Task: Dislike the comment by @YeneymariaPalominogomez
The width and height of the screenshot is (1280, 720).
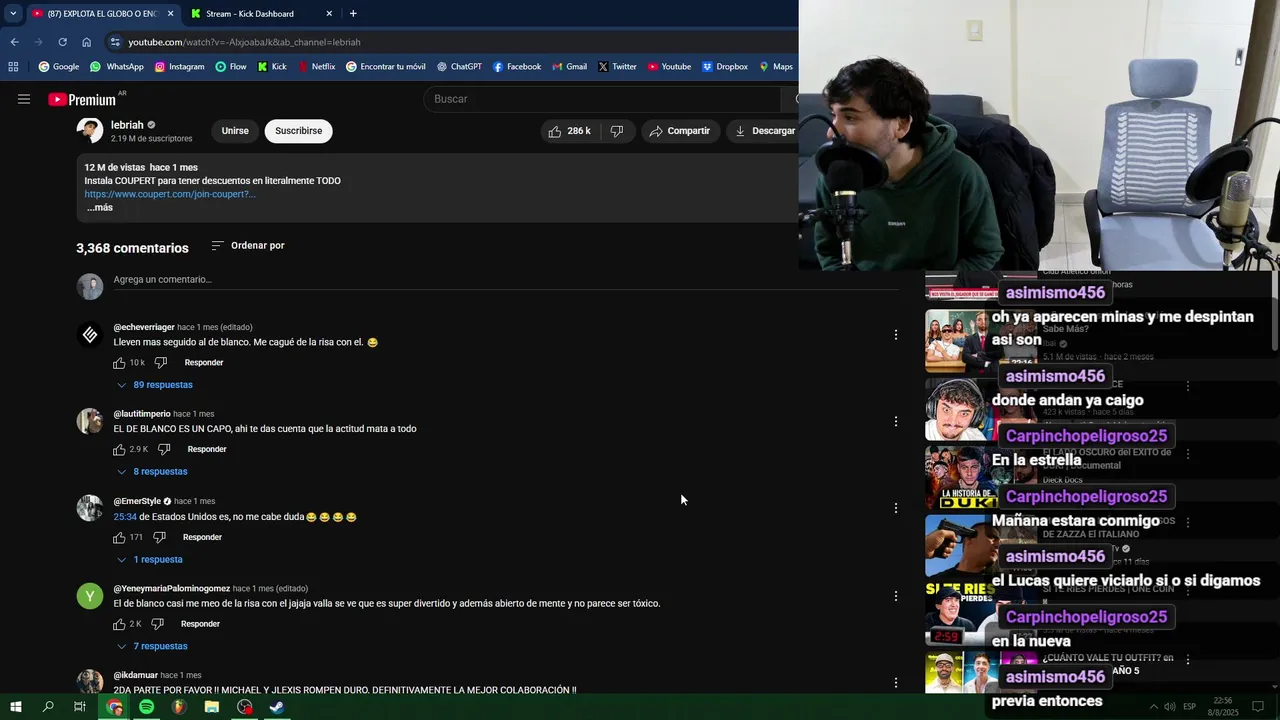Action: 157,625
